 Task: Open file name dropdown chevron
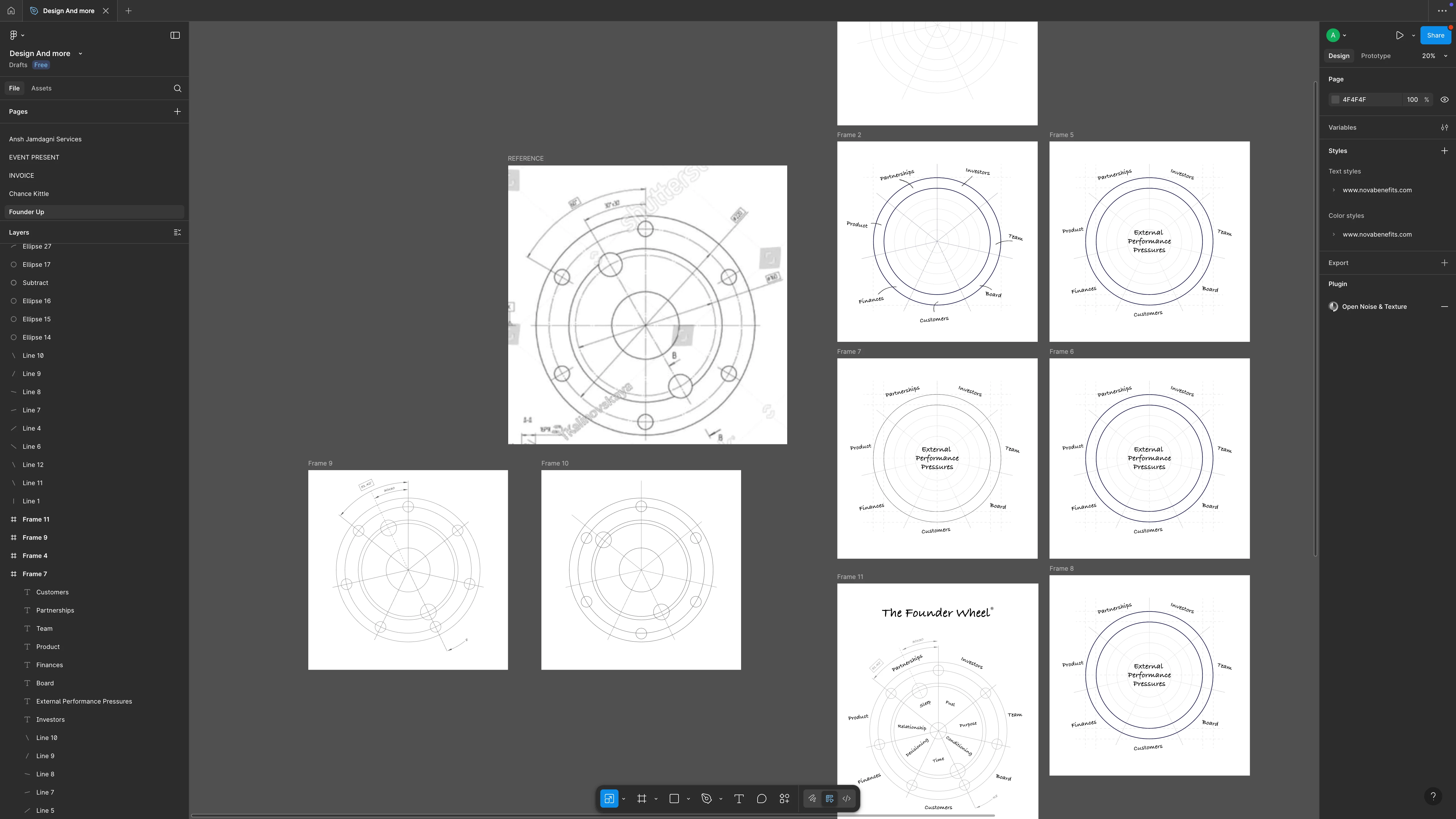click(80, 54)
